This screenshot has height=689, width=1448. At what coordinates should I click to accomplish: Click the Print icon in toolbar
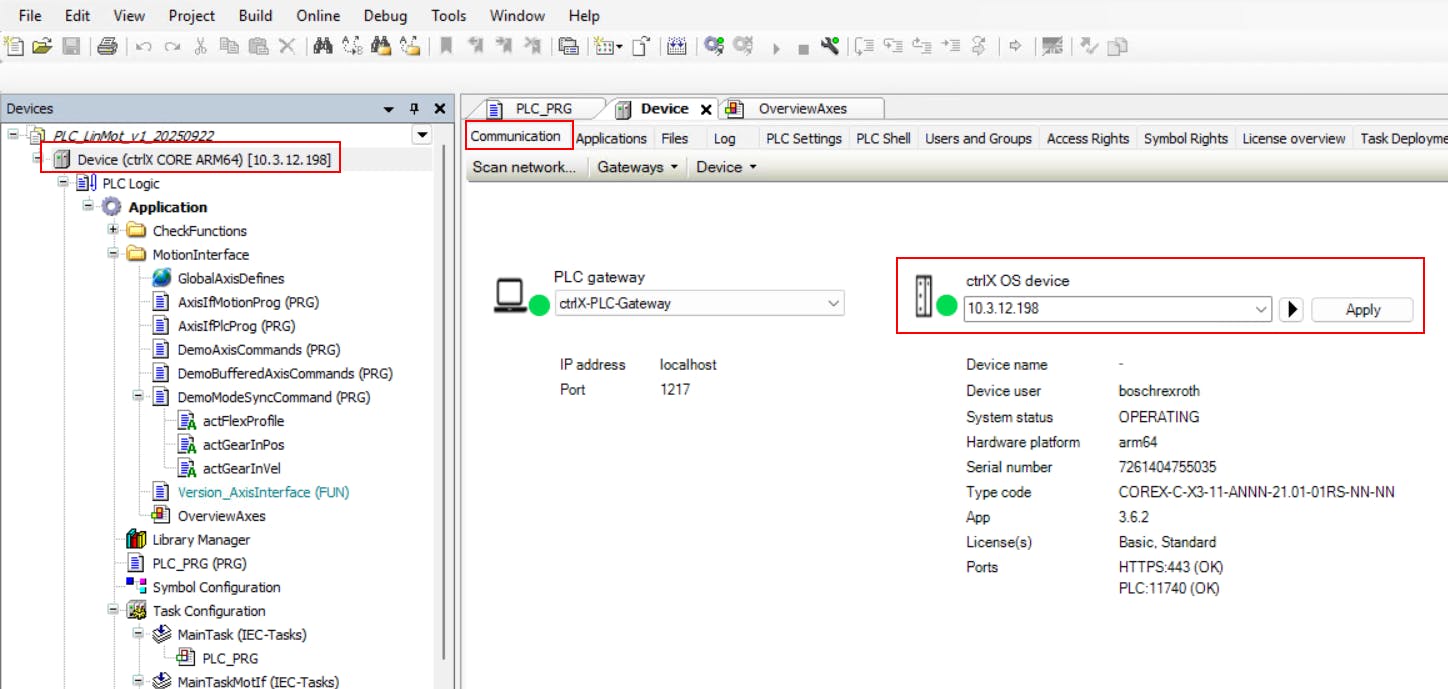click(x=108, y=46)
